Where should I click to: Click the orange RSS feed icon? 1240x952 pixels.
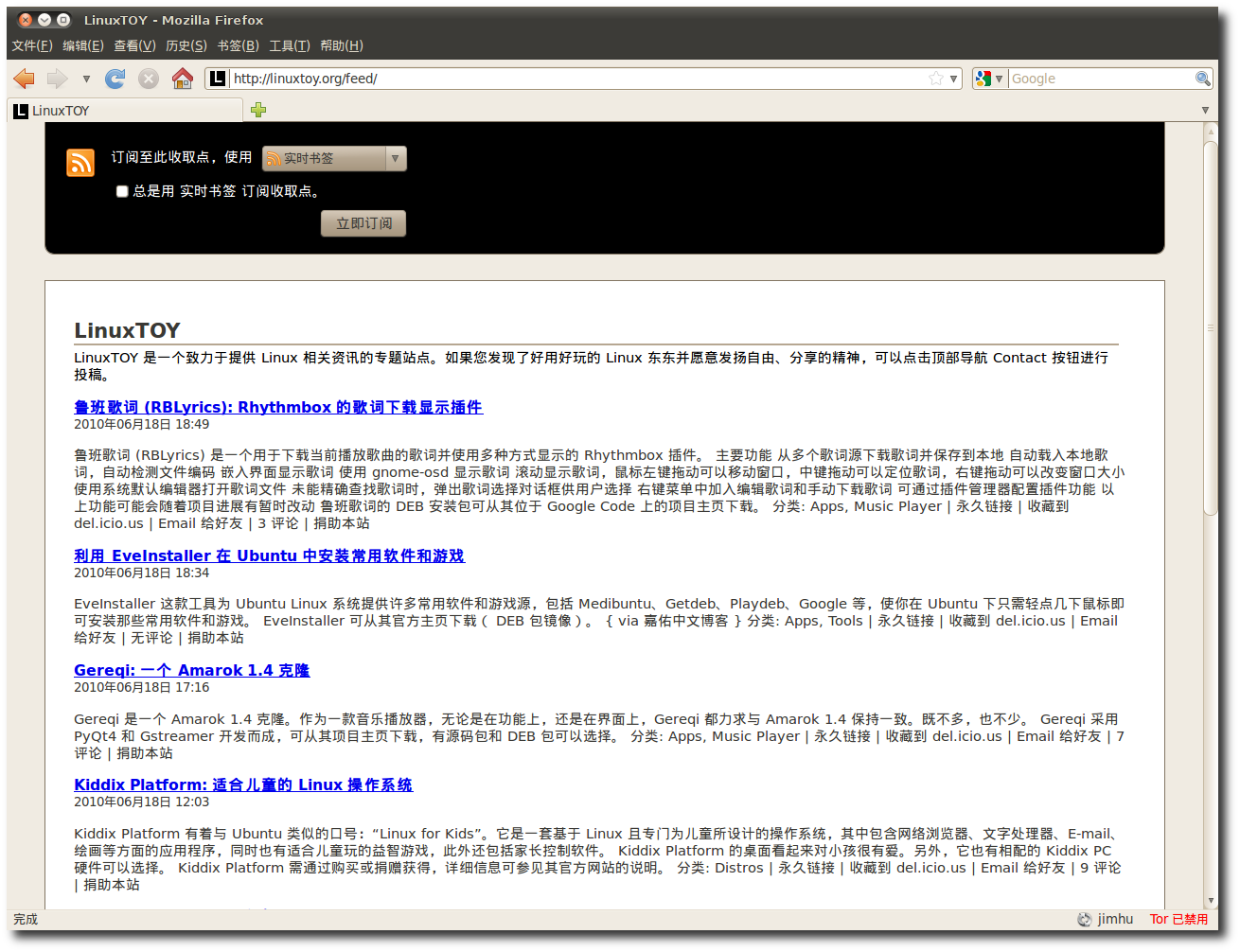[80, 163]
